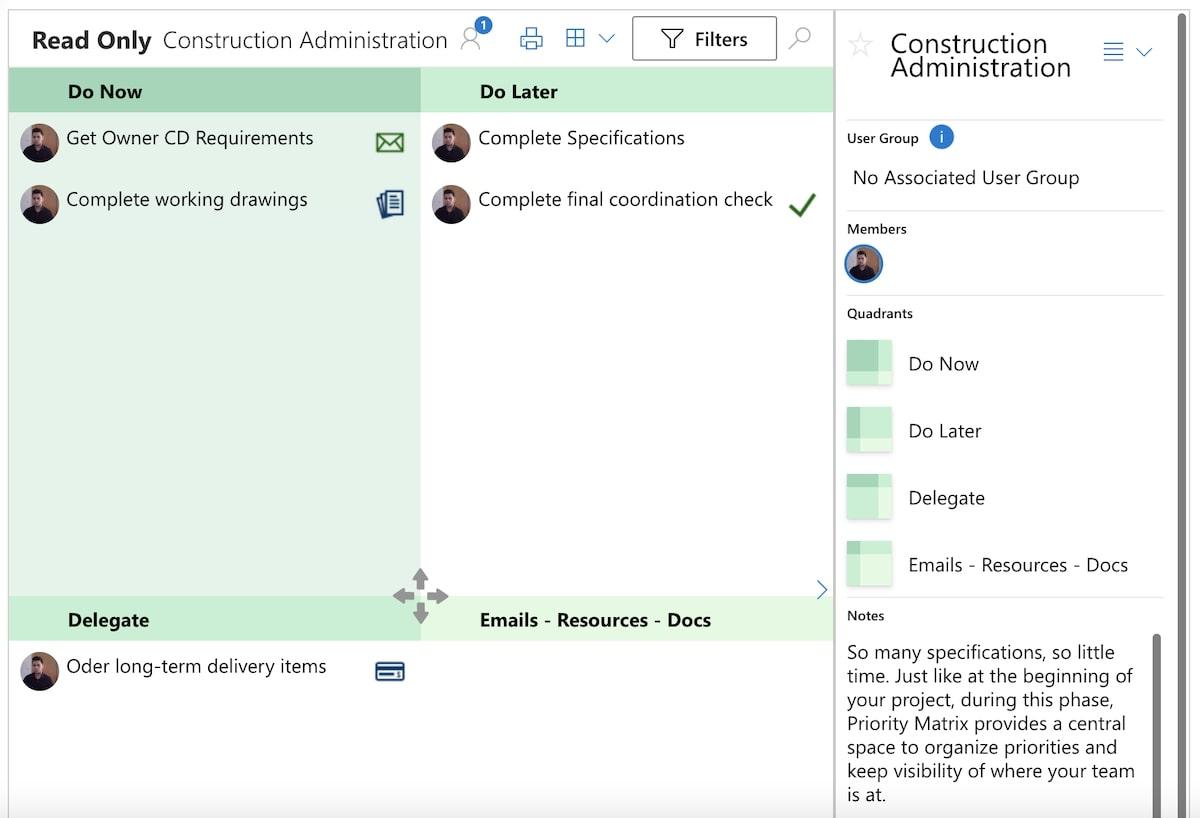Viewport: 1200px width, 818px height.
Task: Click the documents icon on Complete working drawings
Action: (x=390, y=204)
